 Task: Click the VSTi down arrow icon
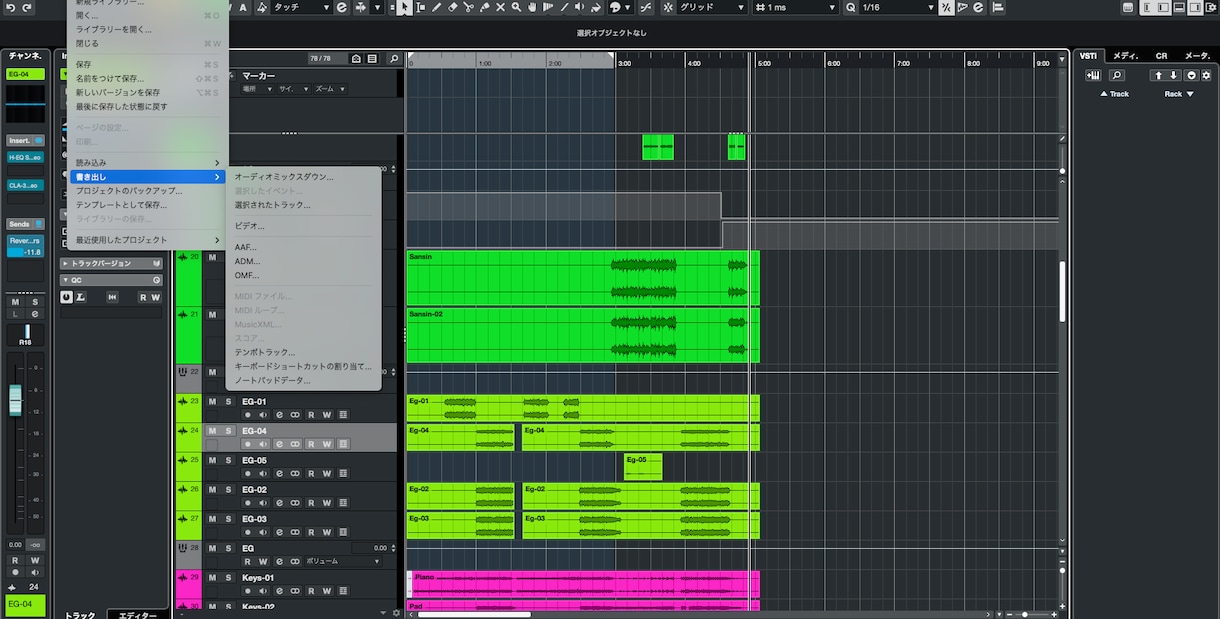(1174, 75)
